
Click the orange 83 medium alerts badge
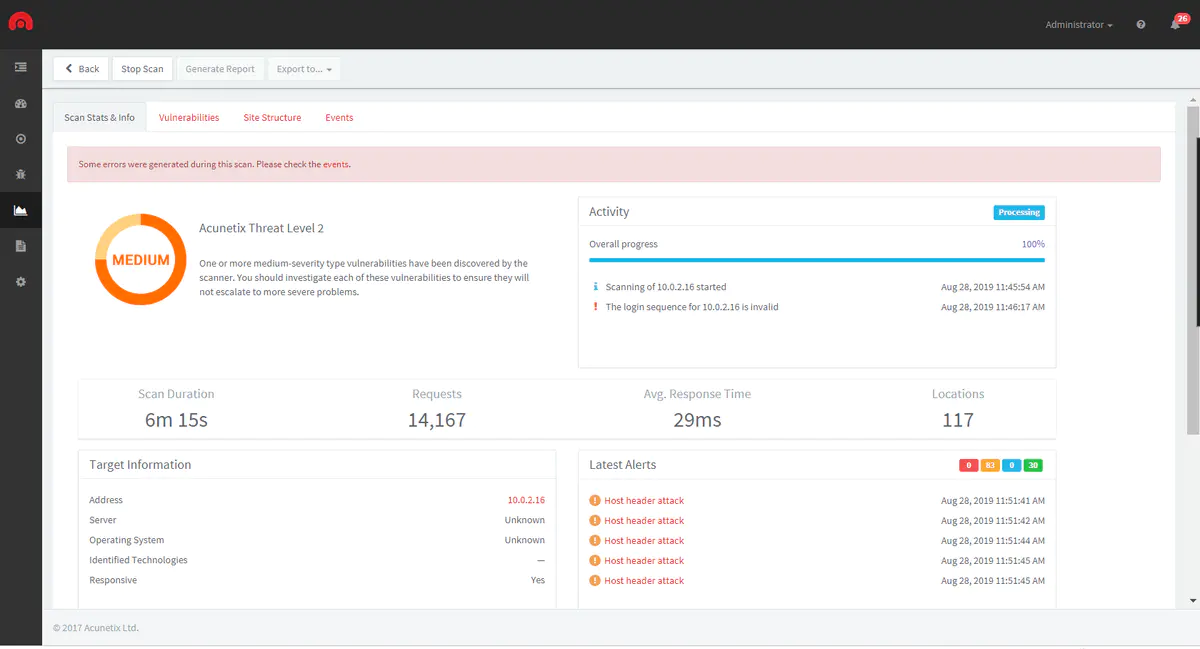pos(990,465)
